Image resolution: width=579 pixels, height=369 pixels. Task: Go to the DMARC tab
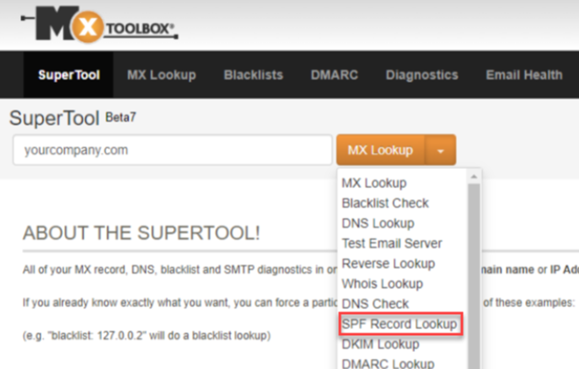coord(334,75)
